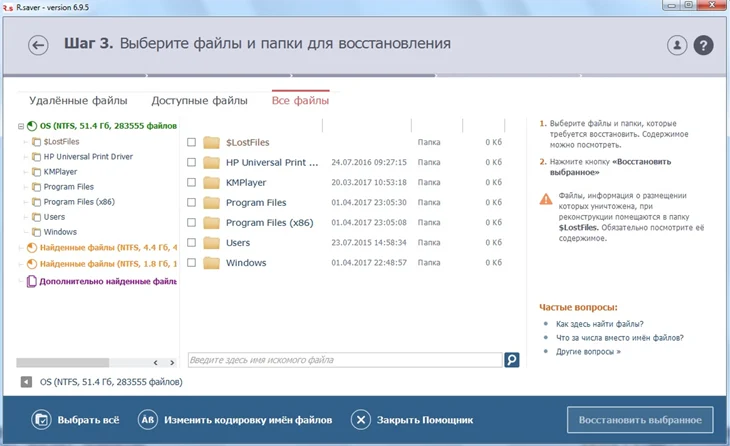The height and width of the screenshot is (446, 730).
Task: Click icon of found files 4.4 Гб
Action: click(x=32, y=248)
